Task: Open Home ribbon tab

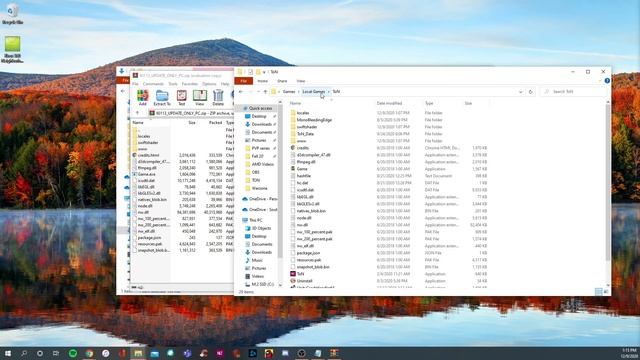Action: click(262, 81)
